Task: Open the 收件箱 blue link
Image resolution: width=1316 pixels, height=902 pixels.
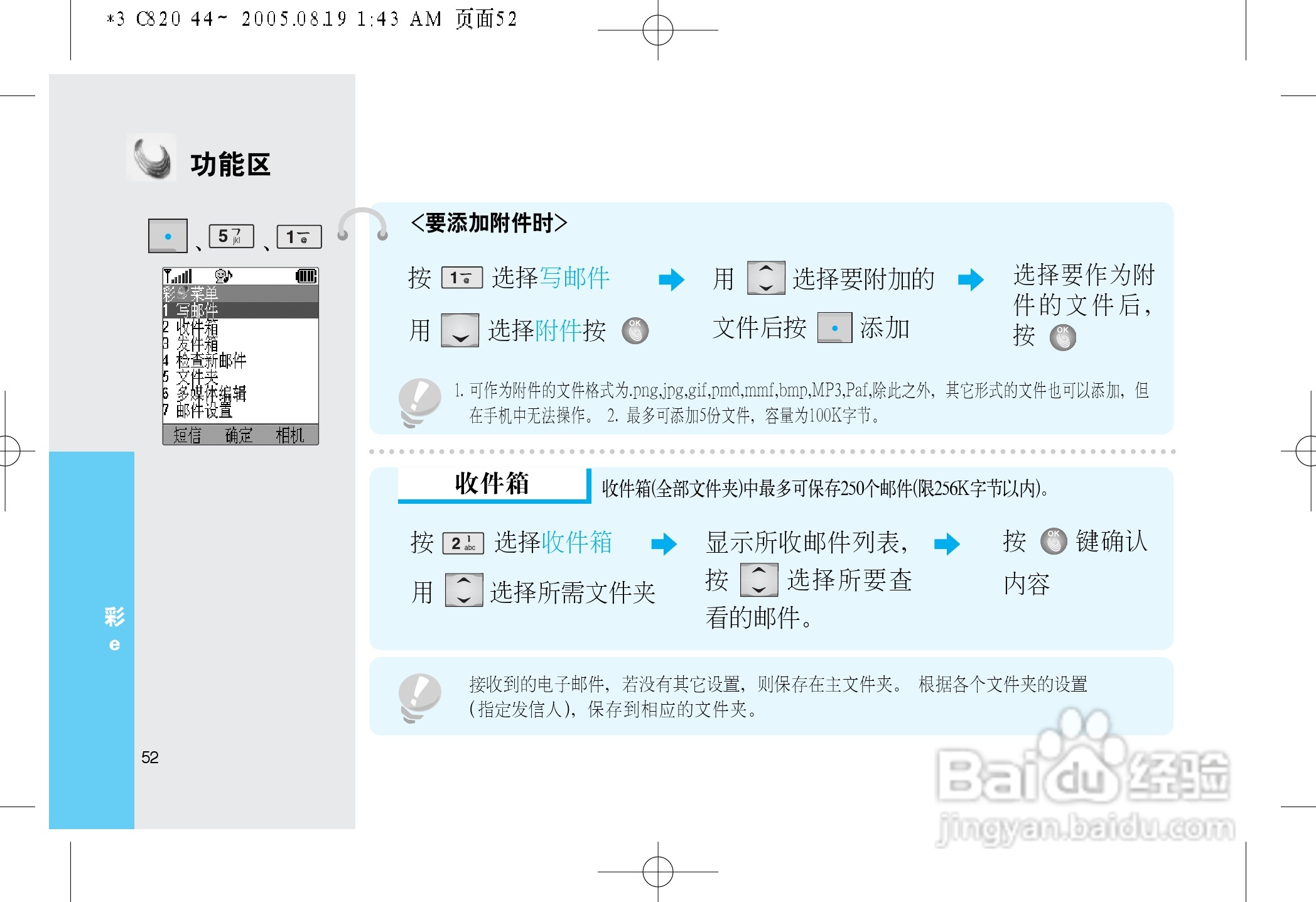Action: click(578, 543)
